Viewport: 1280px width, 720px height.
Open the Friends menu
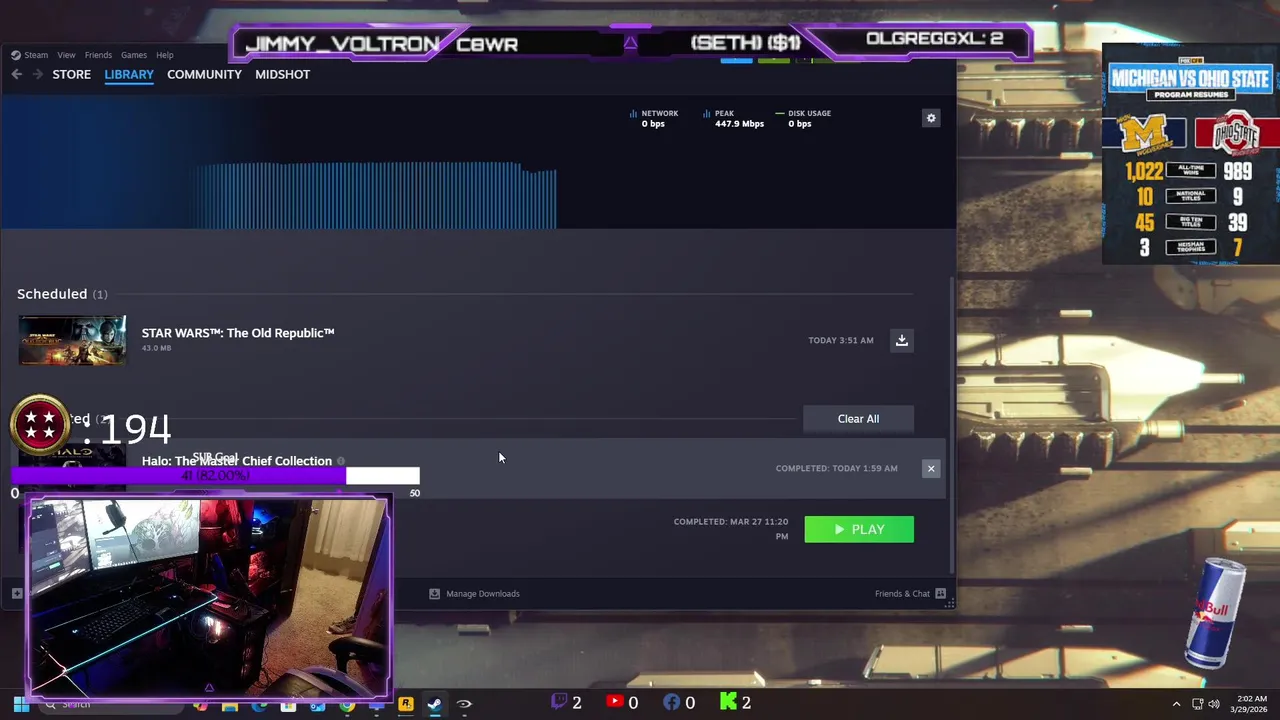pos(98,55)
